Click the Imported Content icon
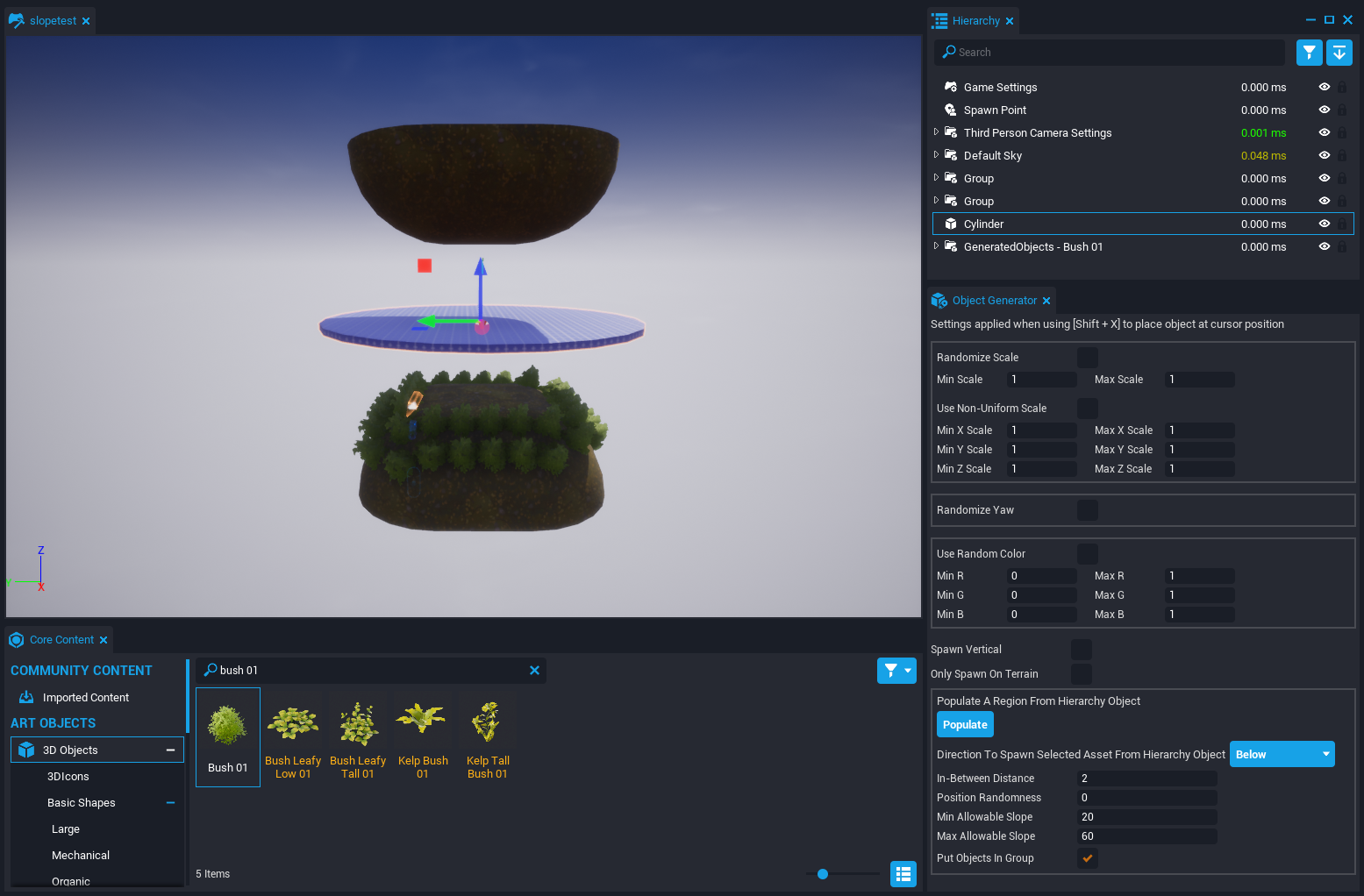Screen dimensions: 1364x896 coord(26,697)
